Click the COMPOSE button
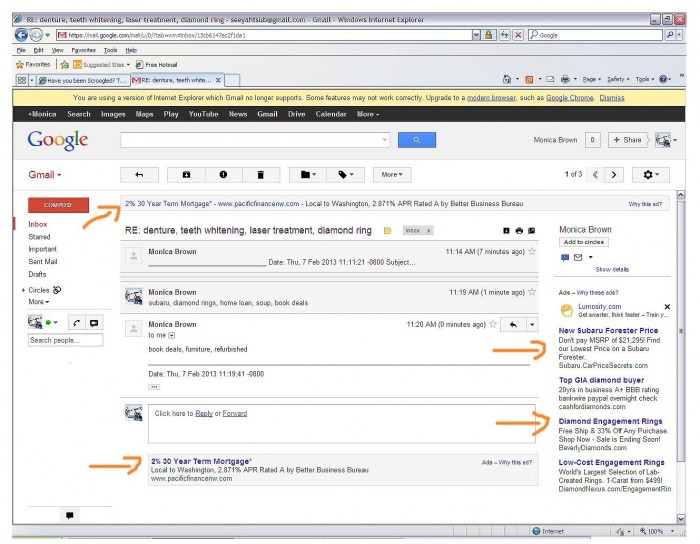 [x=58, y=205]
